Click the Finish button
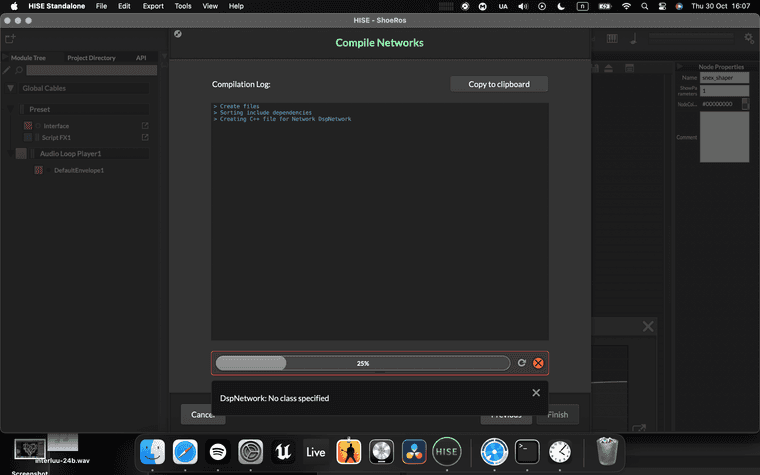 coord(557,414)
